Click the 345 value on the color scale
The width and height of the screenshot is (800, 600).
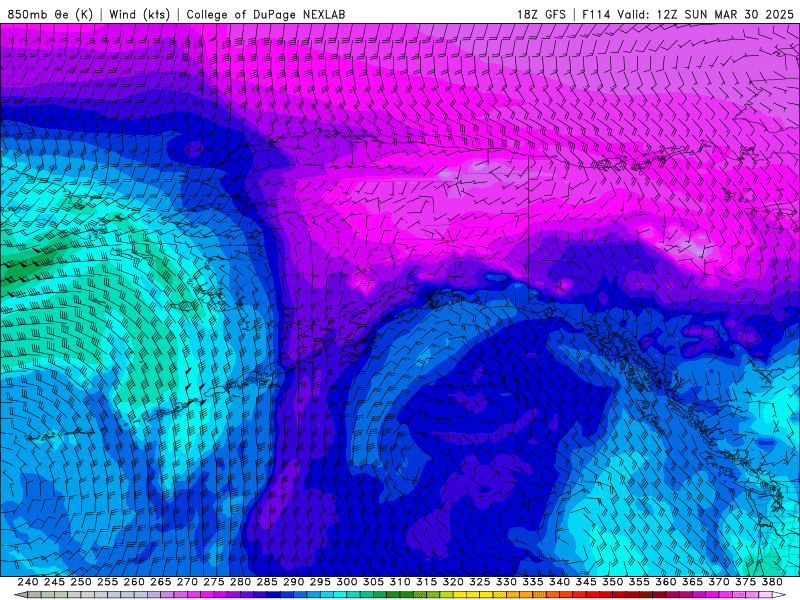coord(586,582)
